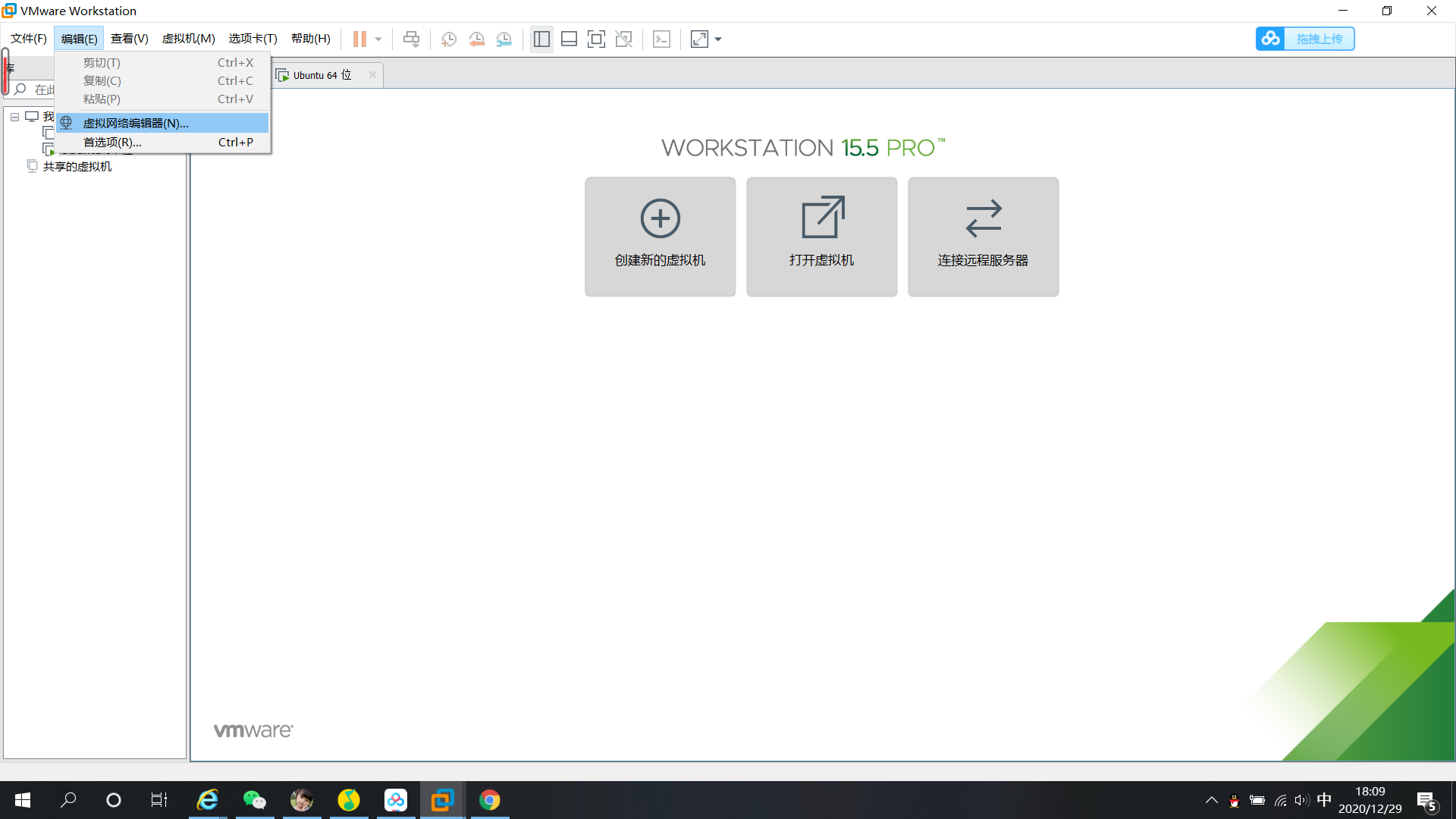
Task: Click the 创建新的虚拟机 tile
Action: point(660,237)
